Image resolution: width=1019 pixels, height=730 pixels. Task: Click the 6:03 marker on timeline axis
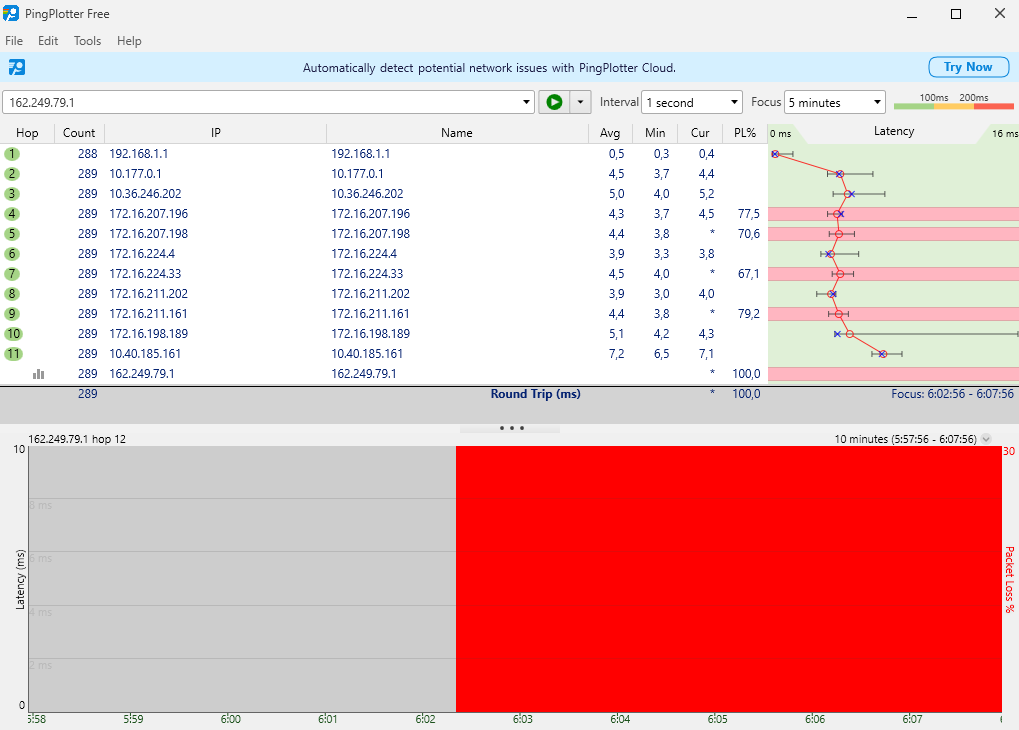[x=522, y=719]
